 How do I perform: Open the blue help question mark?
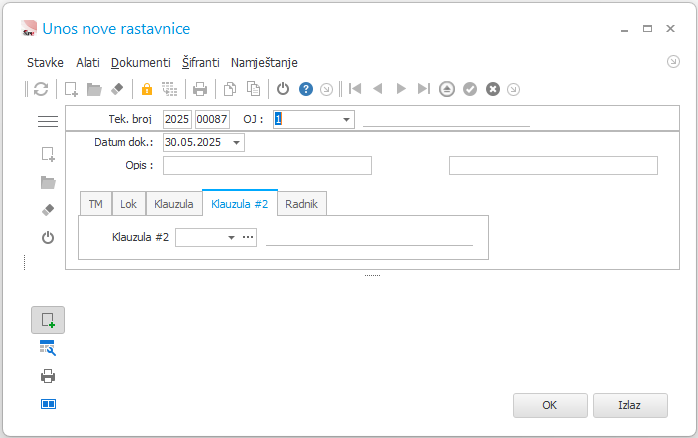point(306,89)
